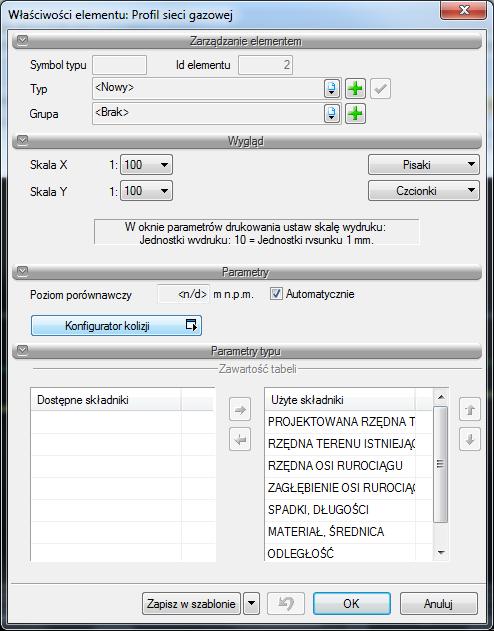Open the Czcionki dropdown button
Image resolution: width=494 pixels, height=631 pixels.
424,191
